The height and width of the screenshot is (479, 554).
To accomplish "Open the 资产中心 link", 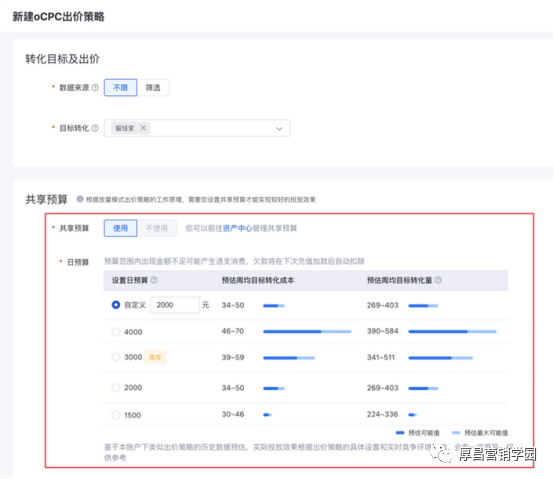I will point(237,228).
